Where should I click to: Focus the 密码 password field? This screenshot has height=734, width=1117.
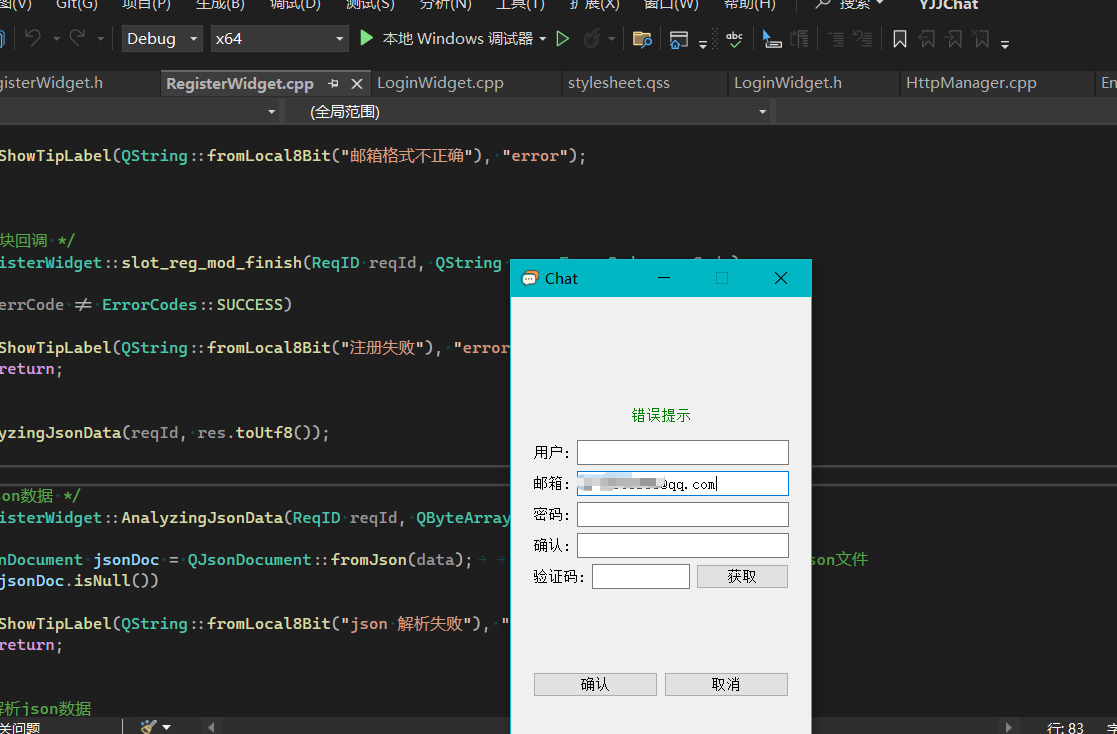point(682,515)
